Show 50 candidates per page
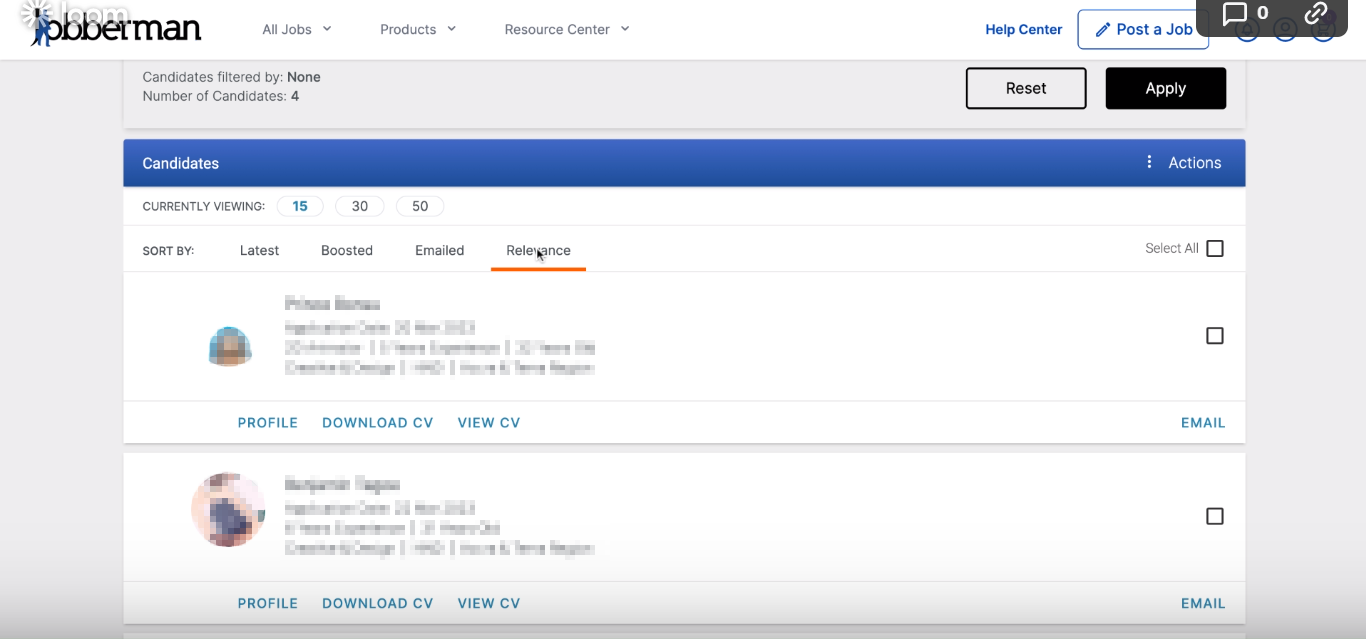This screenshot has width=1366, height=639. coord(419,206)
